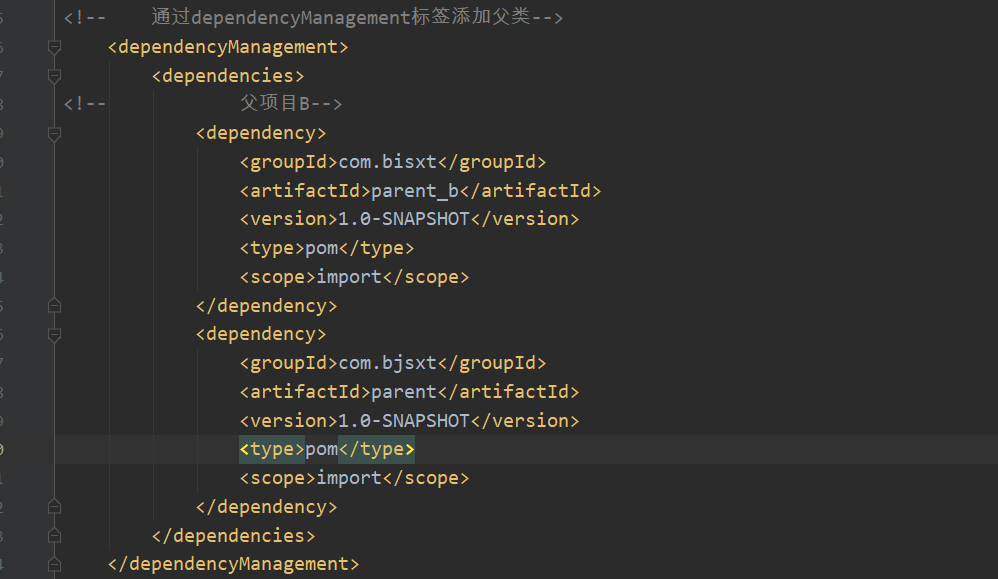This screenshot has height=579, width=998.
Task: Click the highlighted opening <type> tag
Action: point(272,449)
